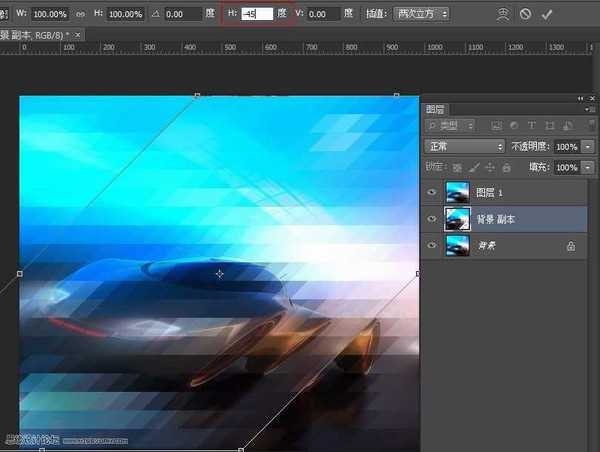Click the lock transparent pixels icon
600x452 pixels.
tap(457, 167)
